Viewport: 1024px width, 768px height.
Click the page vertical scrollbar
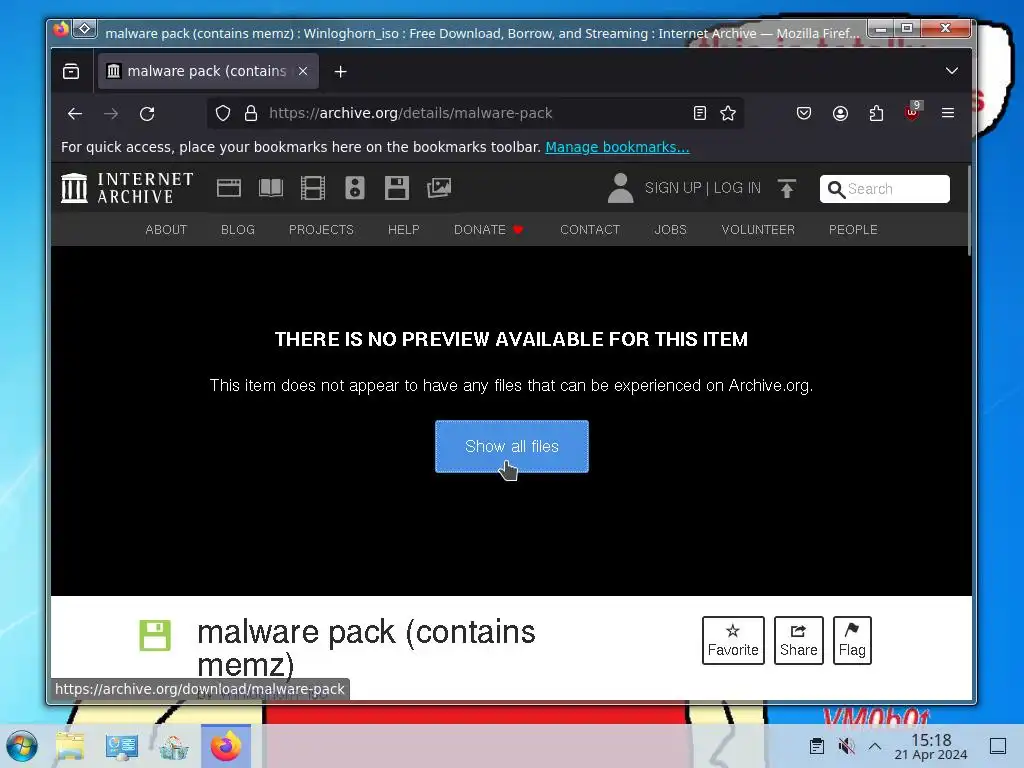(x=969, y=210)
